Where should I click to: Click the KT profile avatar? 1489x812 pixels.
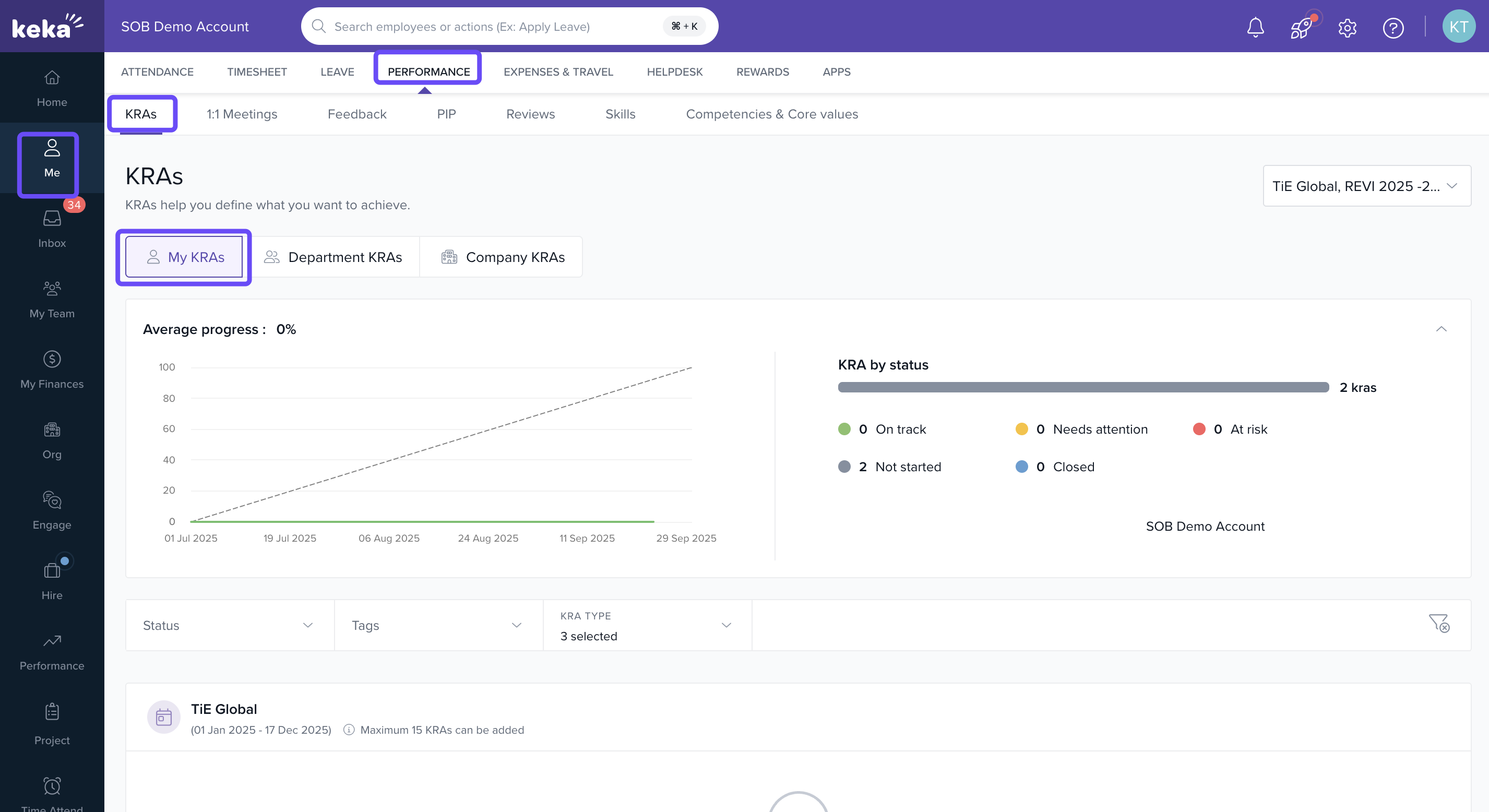coord(1458,27)
